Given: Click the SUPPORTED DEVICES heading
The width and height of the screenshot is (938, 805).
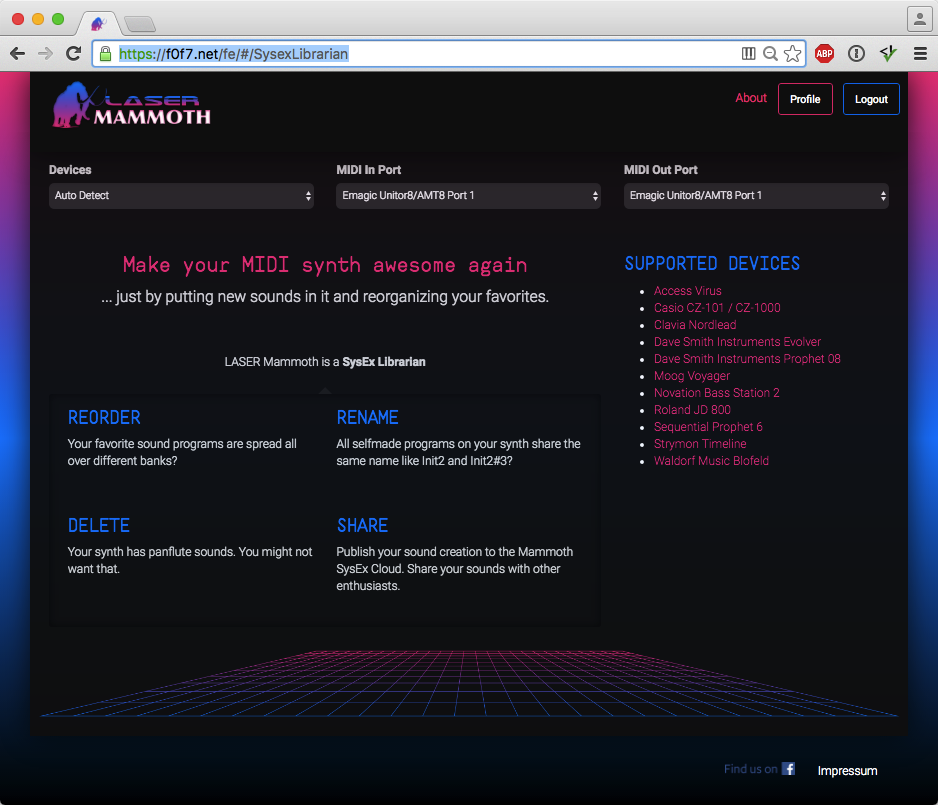Looking at the screenshot, I should point(712,264).
